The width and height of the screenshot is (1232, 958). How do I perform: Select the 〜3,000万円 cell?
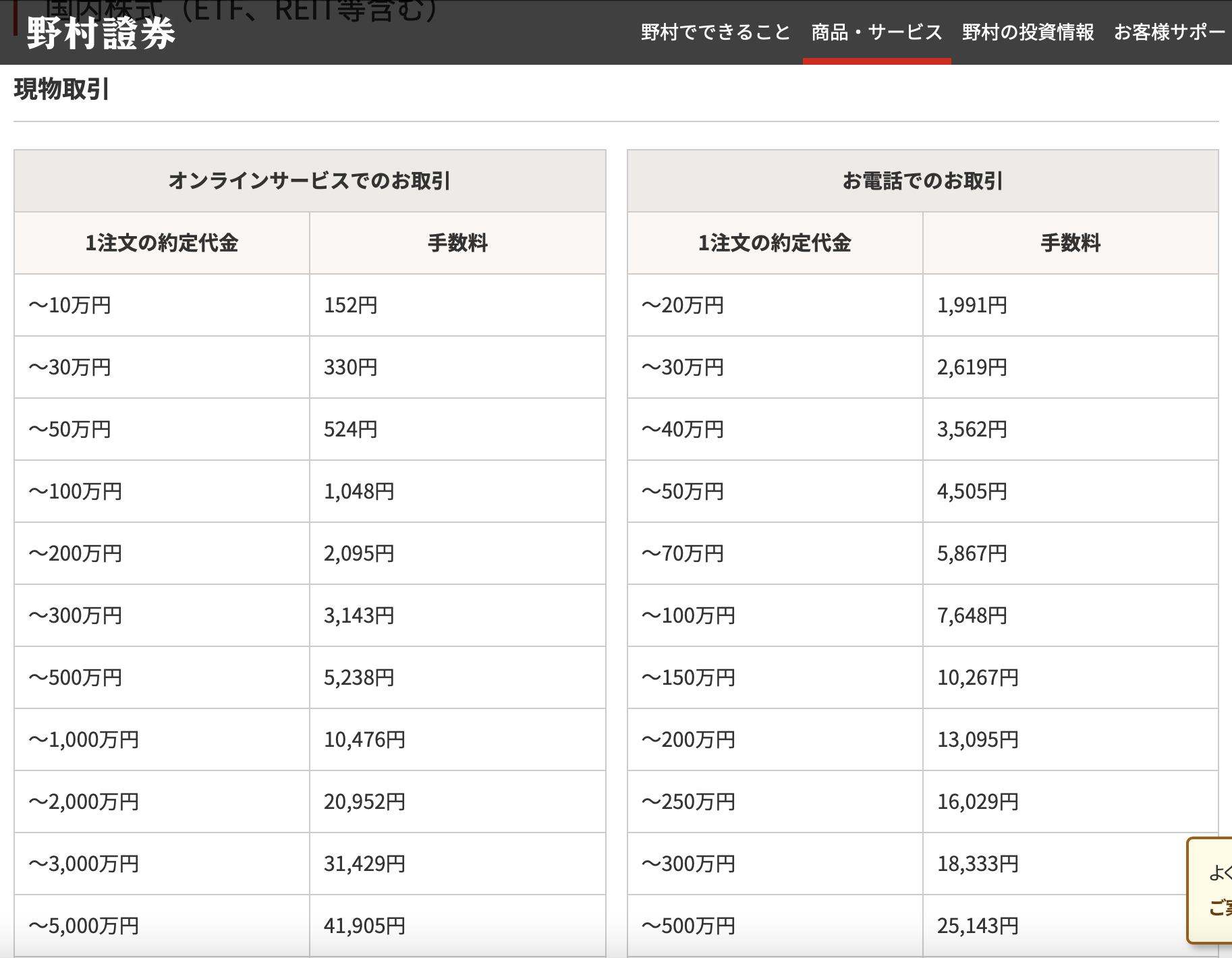[x=162, y=864]
